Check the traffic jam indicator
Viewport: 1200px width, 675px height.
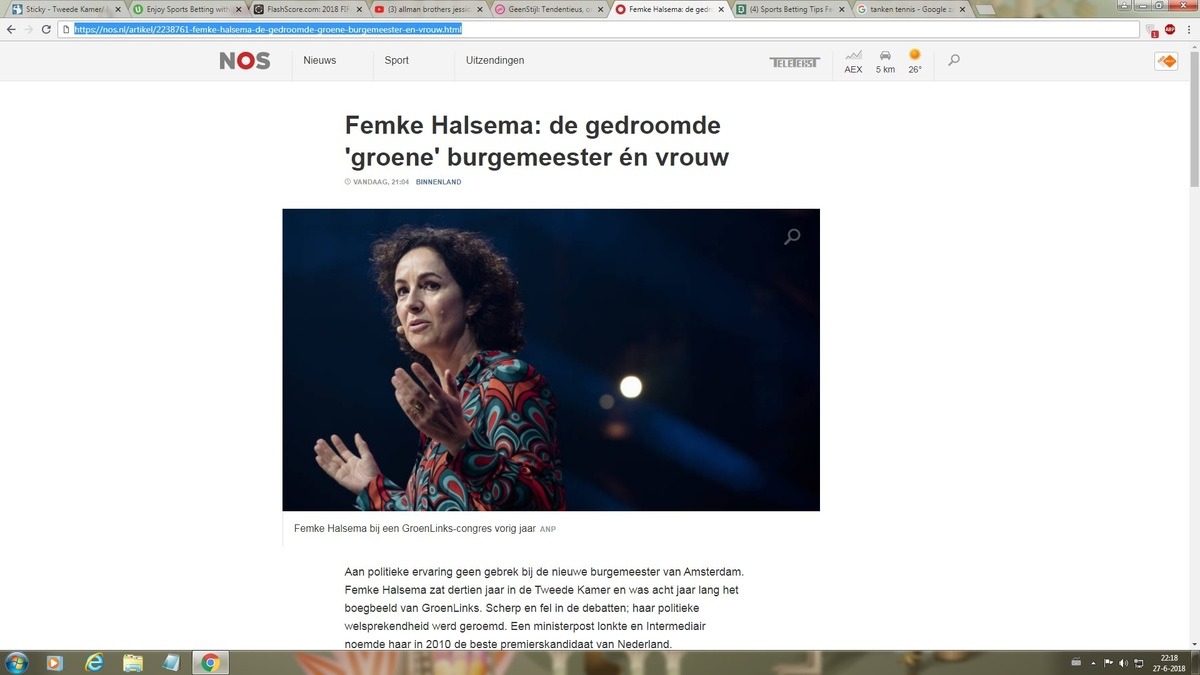(x=885, y=61)
